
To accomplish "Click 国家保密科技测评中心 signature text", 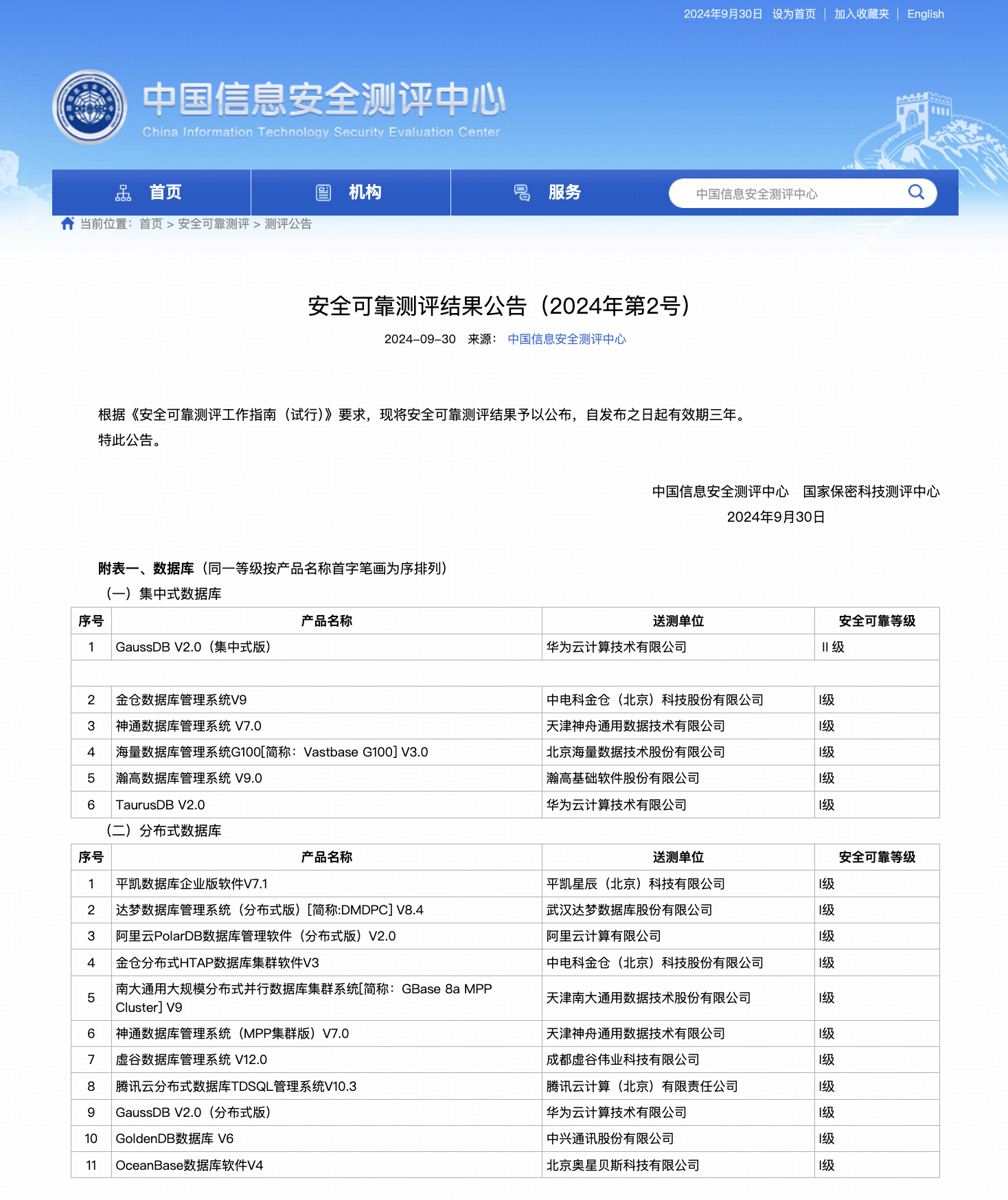I will point(871,492).
